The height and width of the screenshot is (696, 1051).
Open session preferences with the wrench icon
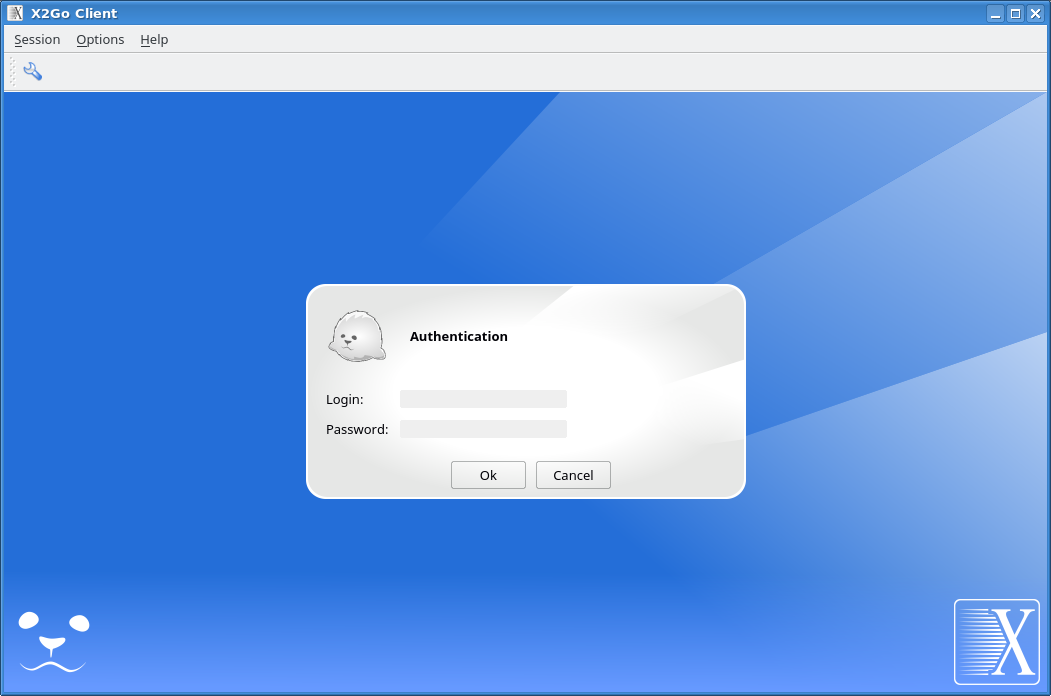coord(32,71)
